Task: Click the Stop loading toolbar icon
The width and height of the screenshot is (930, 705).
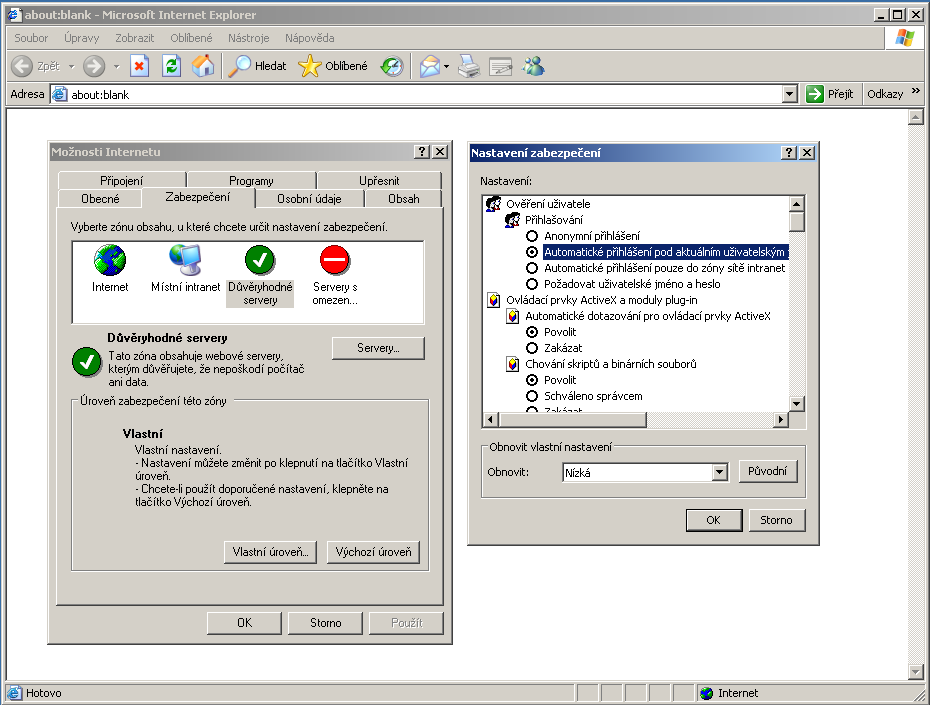Action: click(139, 66)
